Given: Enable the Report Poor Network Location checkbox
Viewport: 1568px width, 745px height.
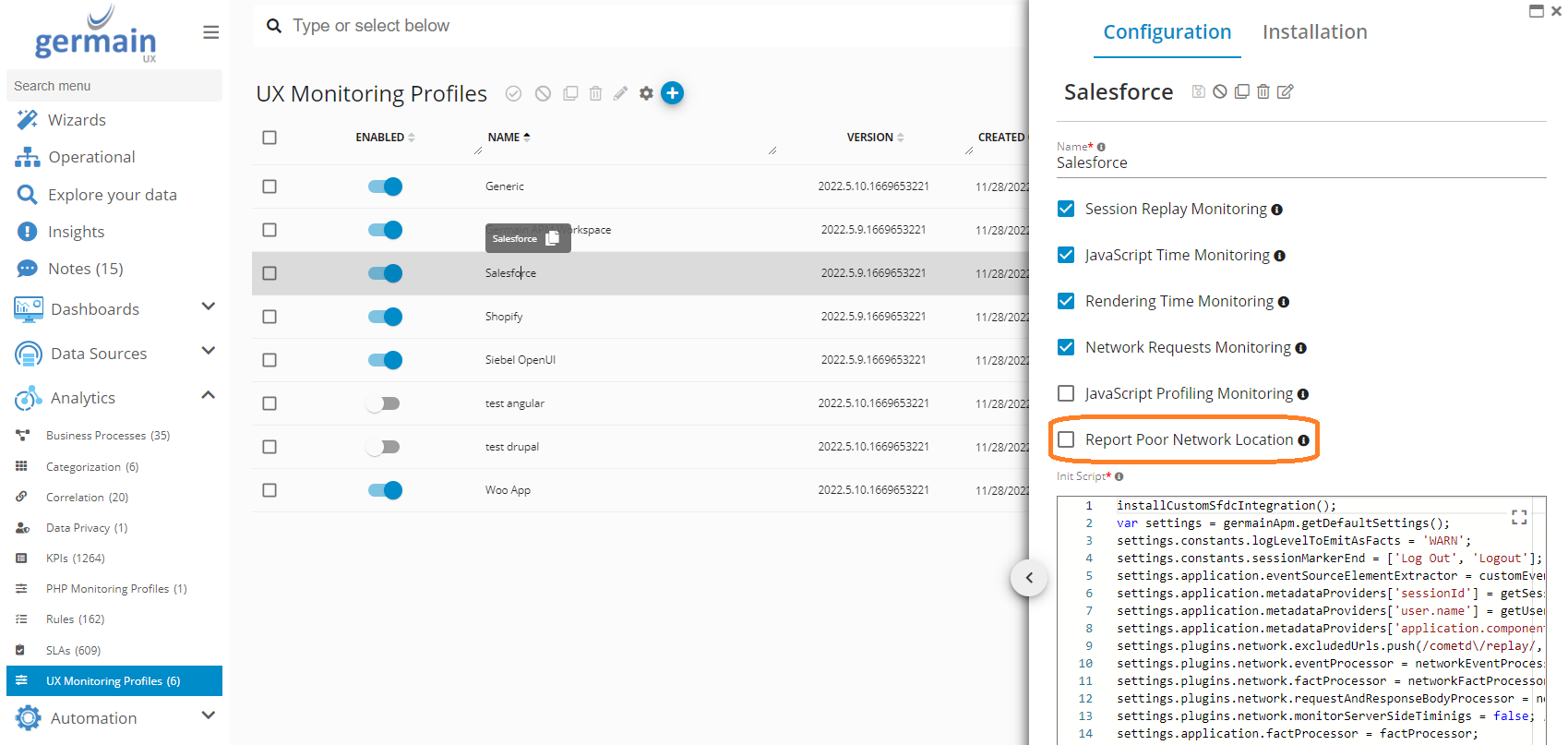Looking at the screenshot, I should (1067, 439).
